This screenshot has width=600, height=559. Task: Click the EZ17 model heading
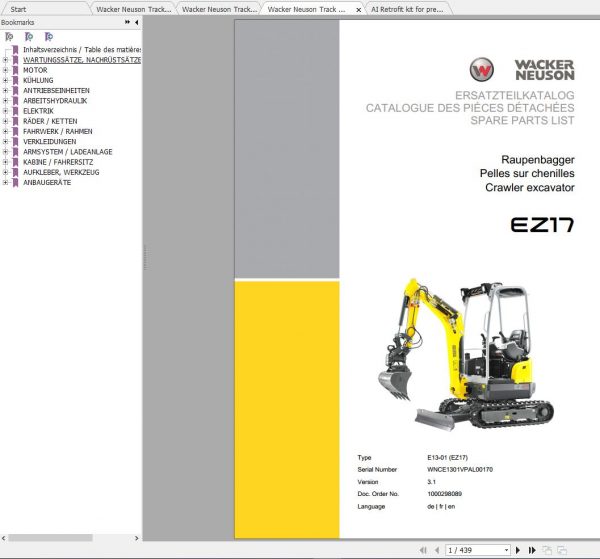tap(543, 225)
